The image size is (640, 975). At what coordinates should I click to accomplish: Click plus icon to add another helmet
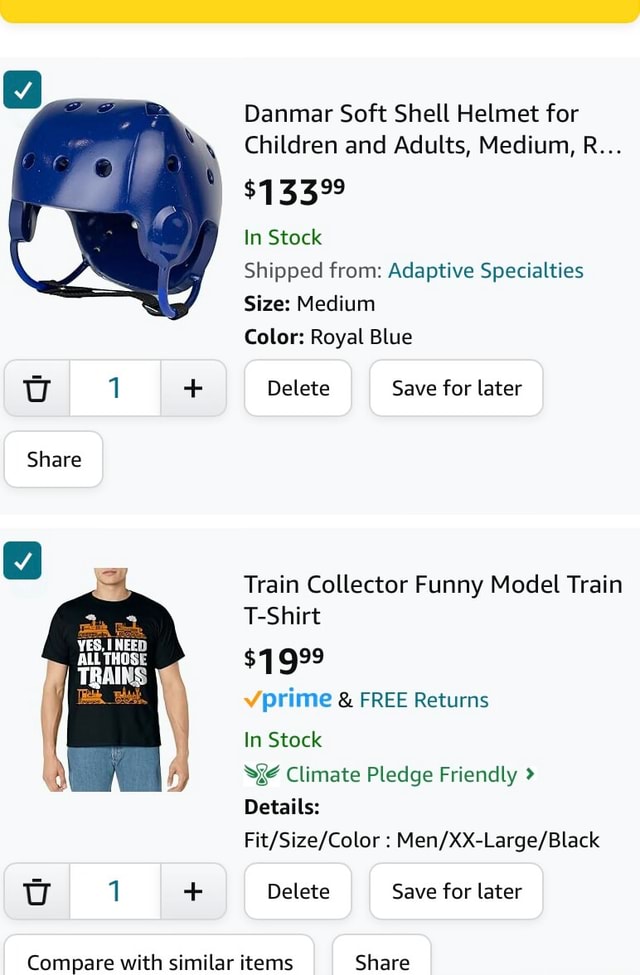(193, 388)
